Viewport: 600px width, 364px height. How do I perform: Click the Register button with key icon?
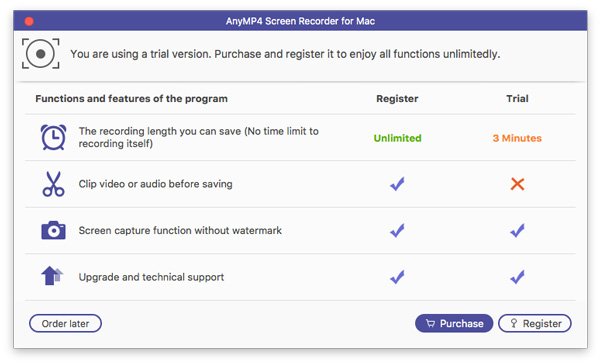(535, 323)
